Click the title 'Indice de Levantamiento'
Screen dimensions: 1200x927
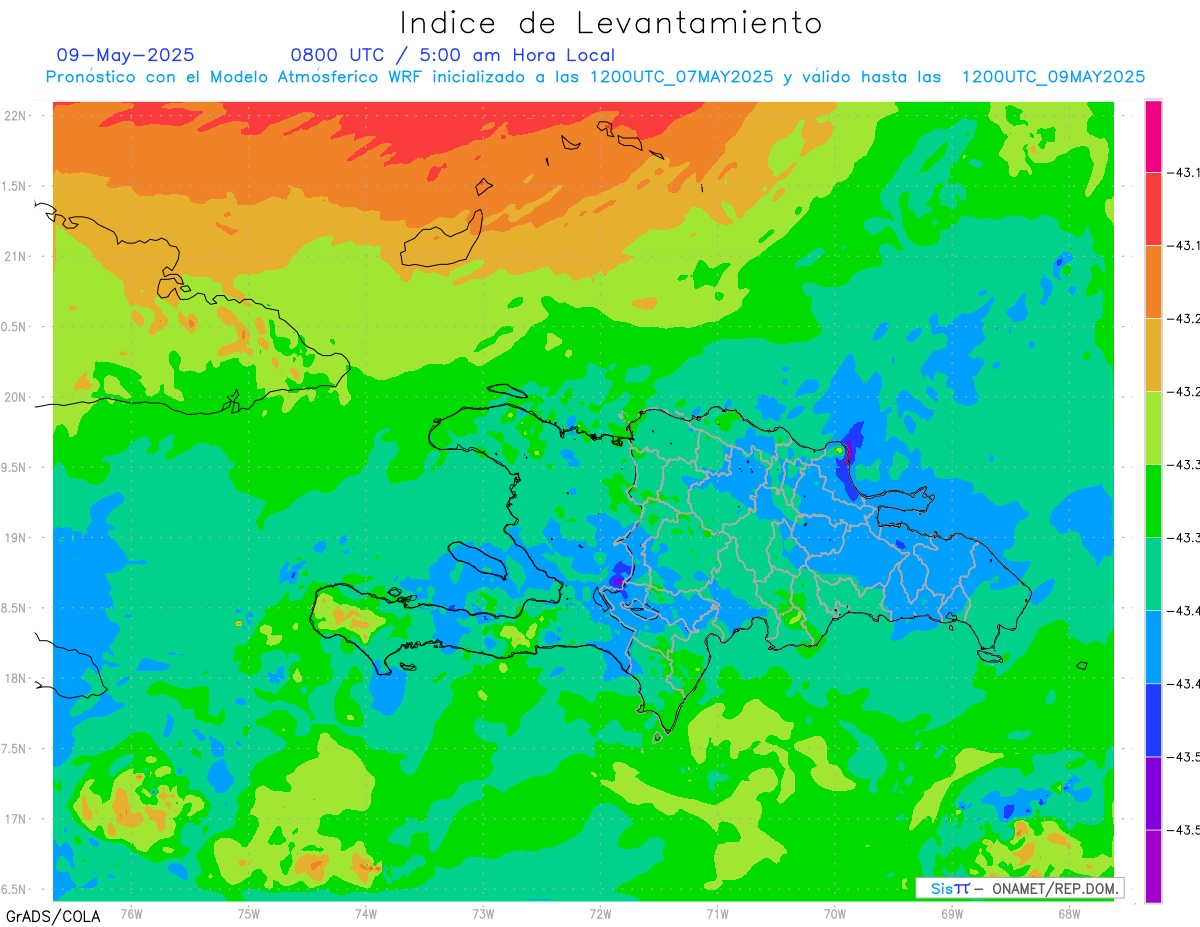(611, 23)
